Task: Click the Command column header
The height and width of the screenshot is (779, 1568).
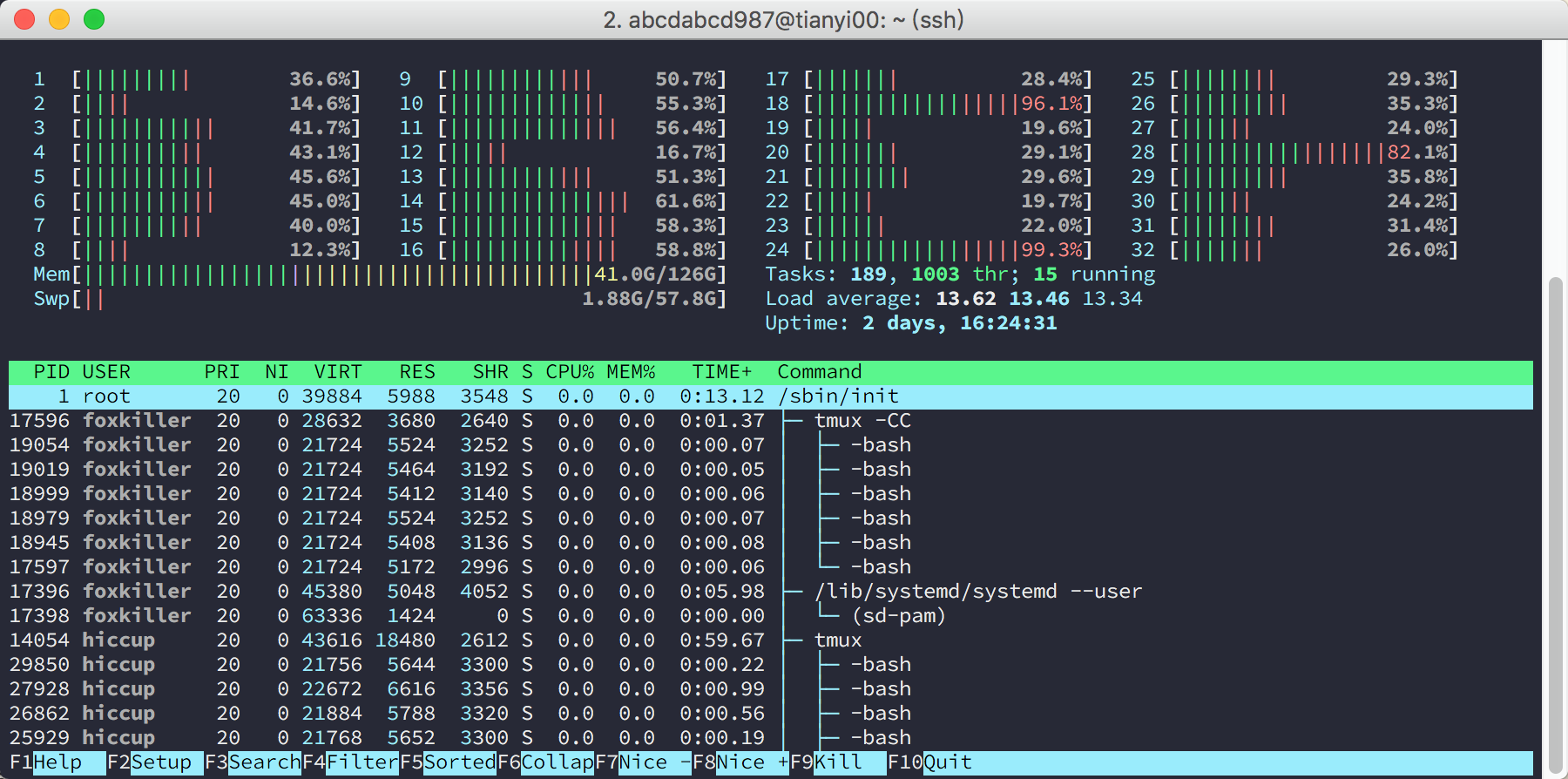Action: point(820,372)
